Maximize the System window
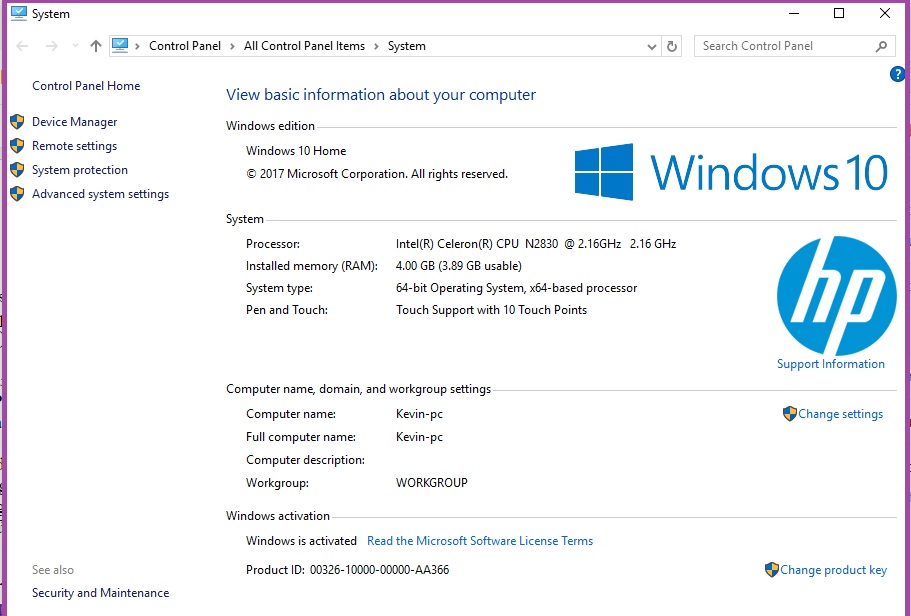Screen dimensions: 911x616 839,13
